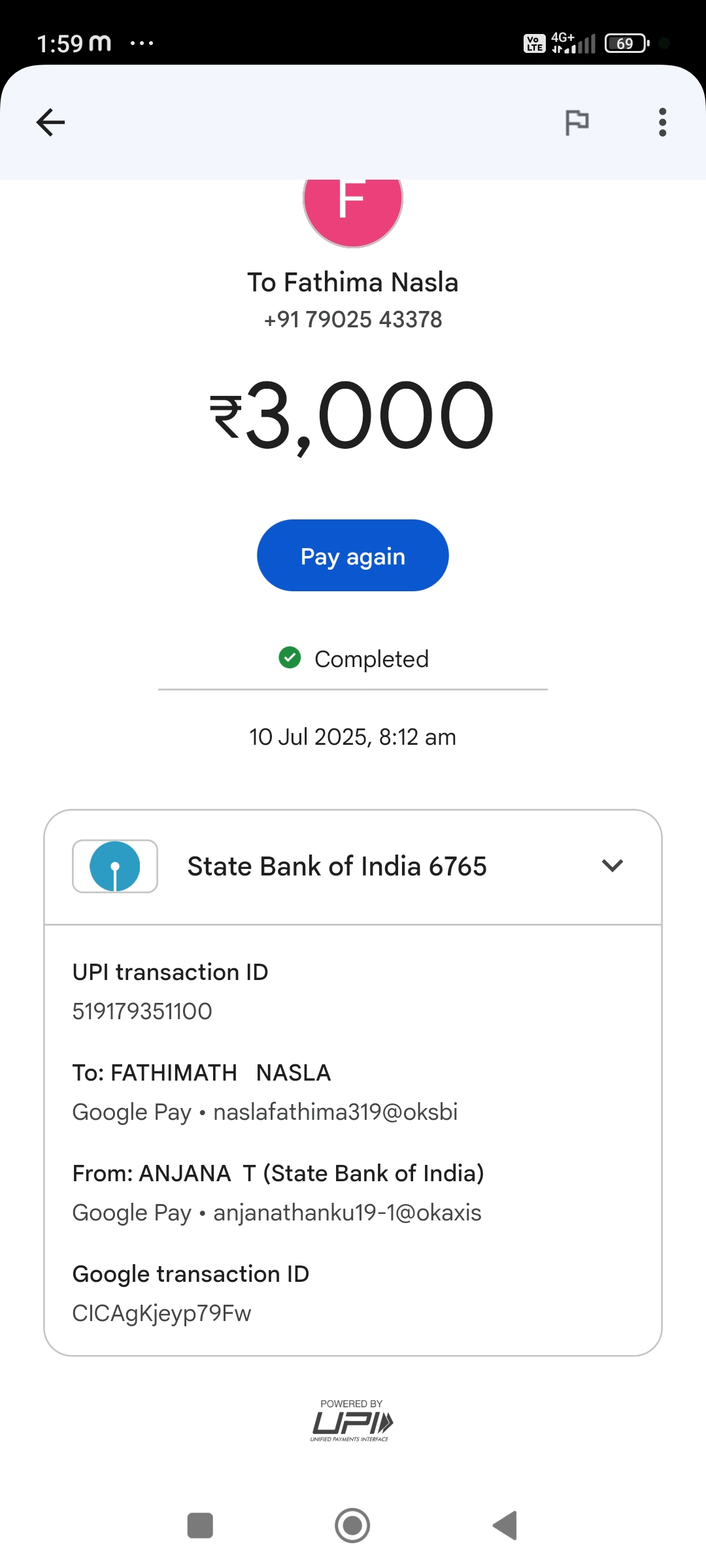The width and height of the screenshot is (706, 1568).
Task: Tap the State Bank of India logo
Action: click(115, 866)
